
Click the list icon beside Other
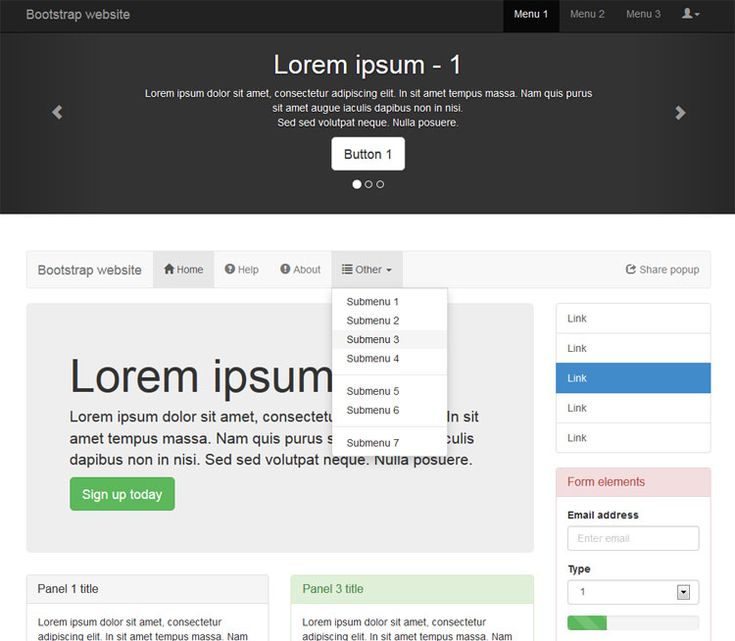pyautogui.click(x=347, y=269)
